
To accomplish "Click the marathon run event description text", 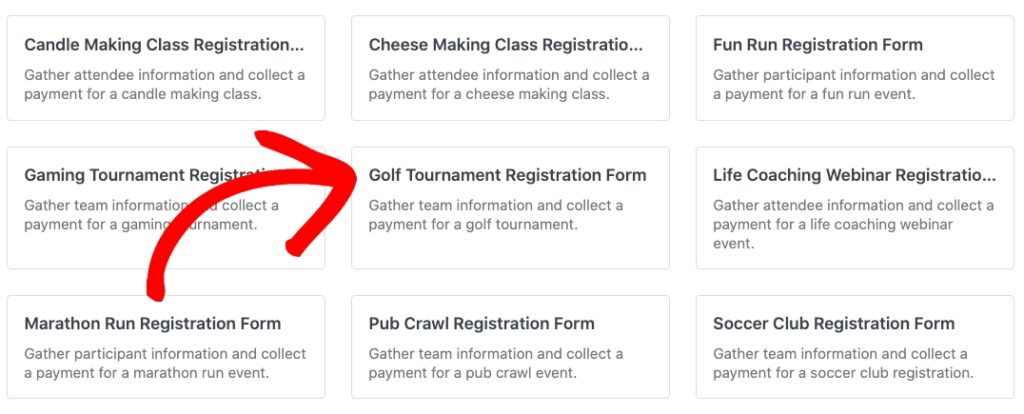I will [164, 364].
